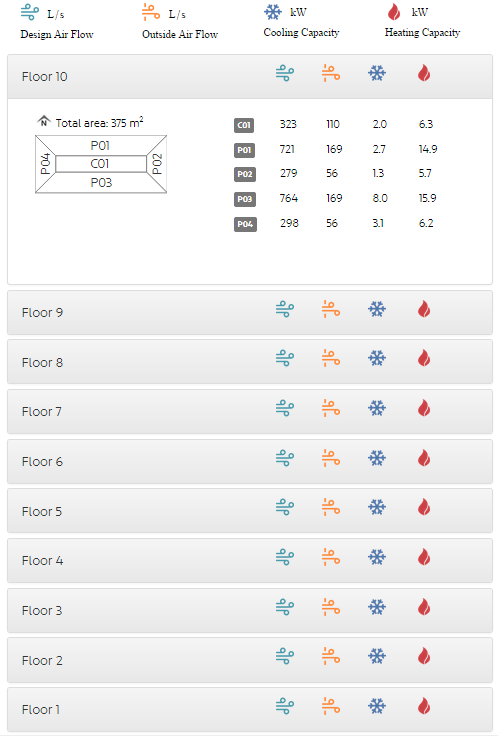The width and height of the screenshot is (498, 736).
Task: Select the P03 zone badge
Action: (x=245, y=199)
